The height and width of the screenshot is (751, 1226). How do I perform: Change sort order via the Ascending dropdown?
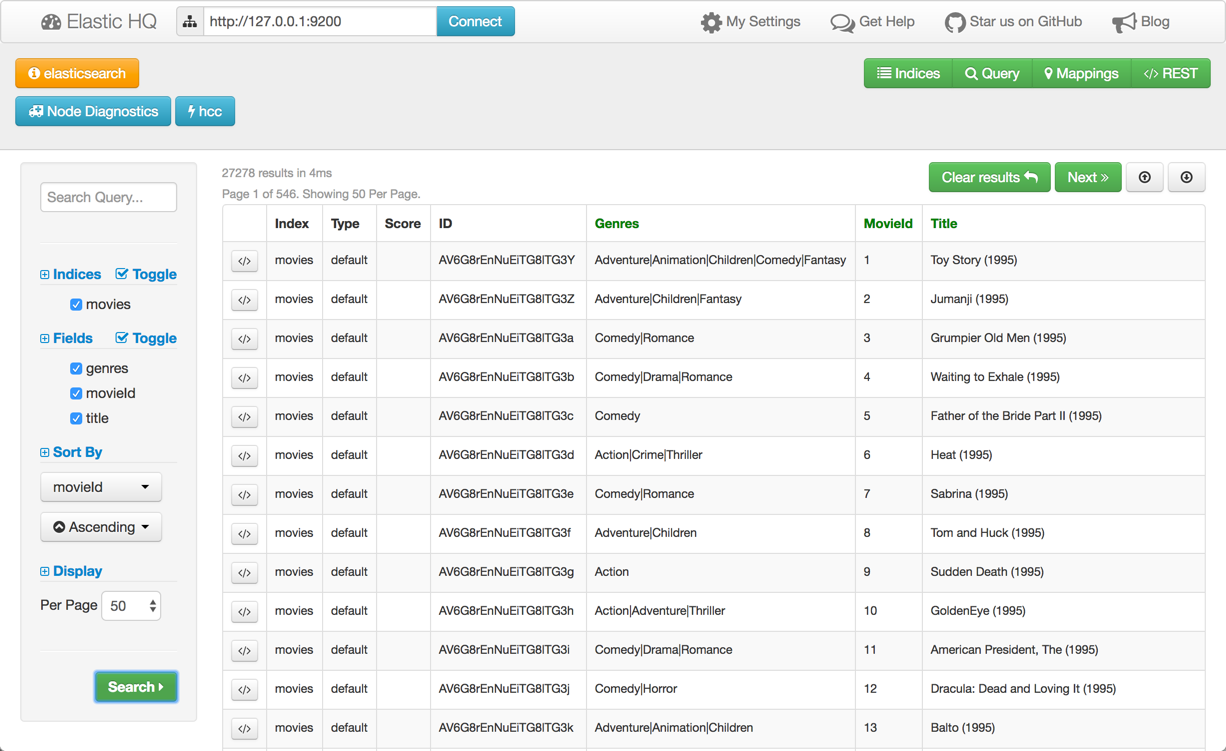[101, 527]
